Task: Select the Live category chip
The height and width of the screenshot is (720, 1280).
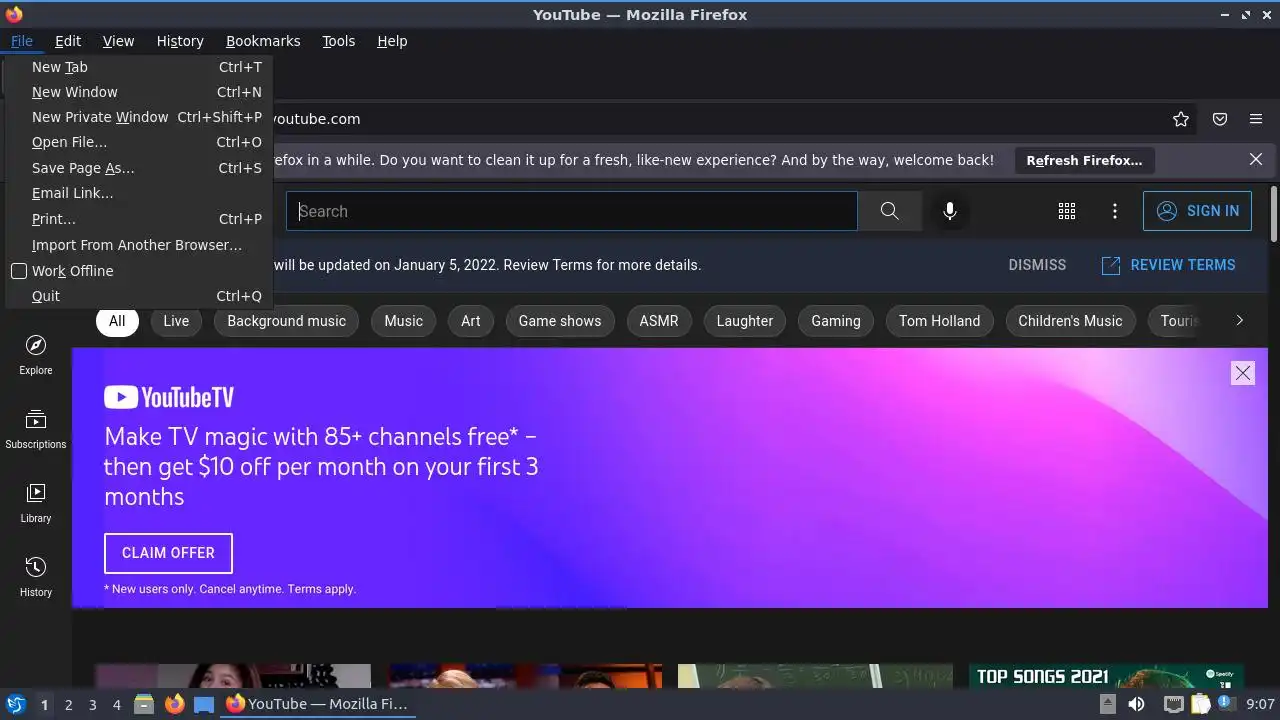Action: click(x=176, y=321)
